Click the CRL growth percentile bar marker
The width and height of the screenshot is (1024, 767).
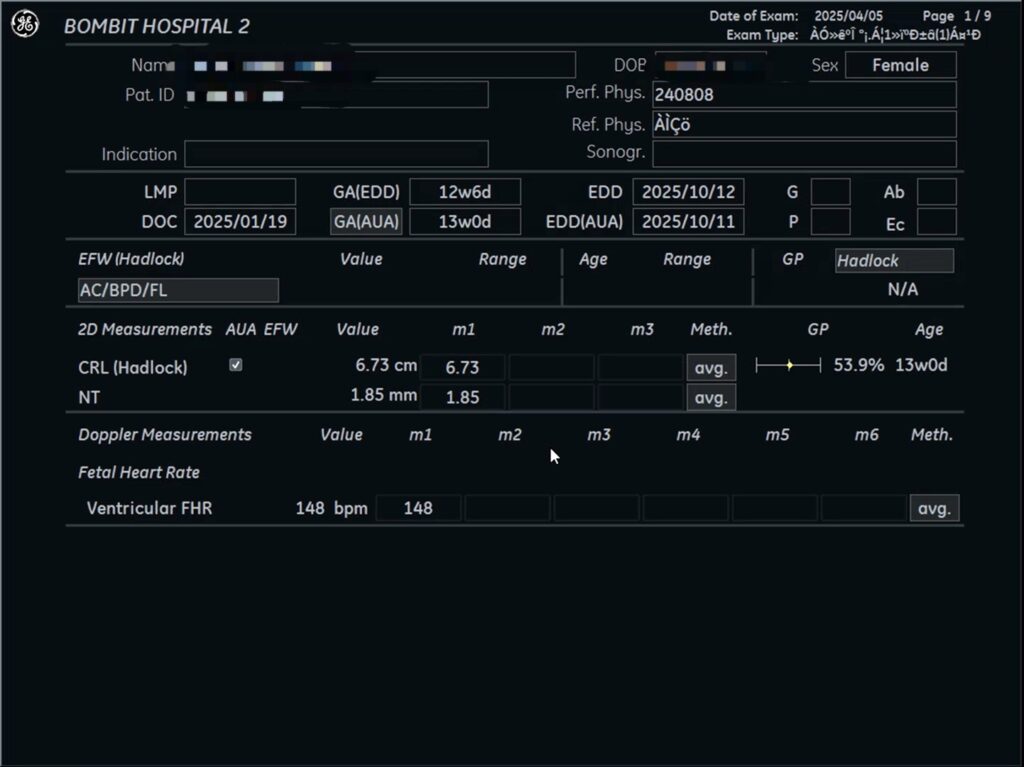[x=789, y=366]
